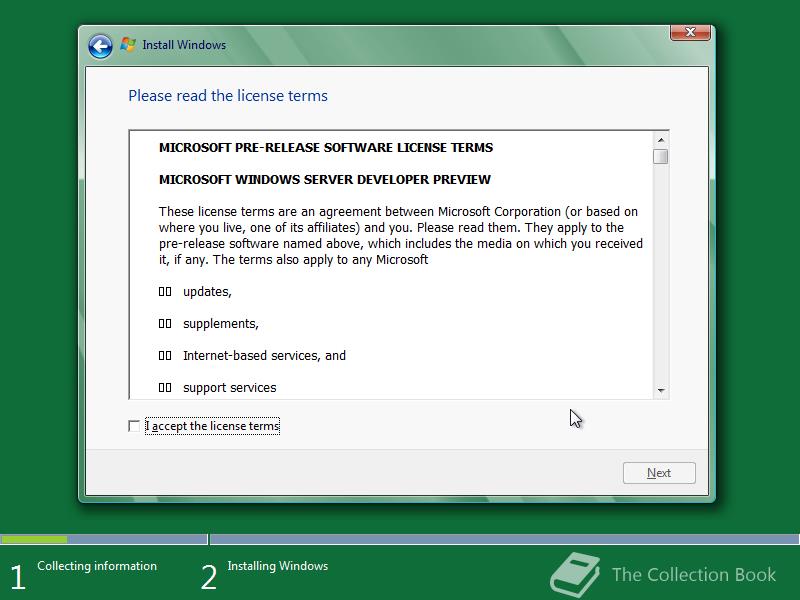Click the Windows flag icon beside Install Windows
This screenshot has height=600, width=800.
click(x=128, y=44)
